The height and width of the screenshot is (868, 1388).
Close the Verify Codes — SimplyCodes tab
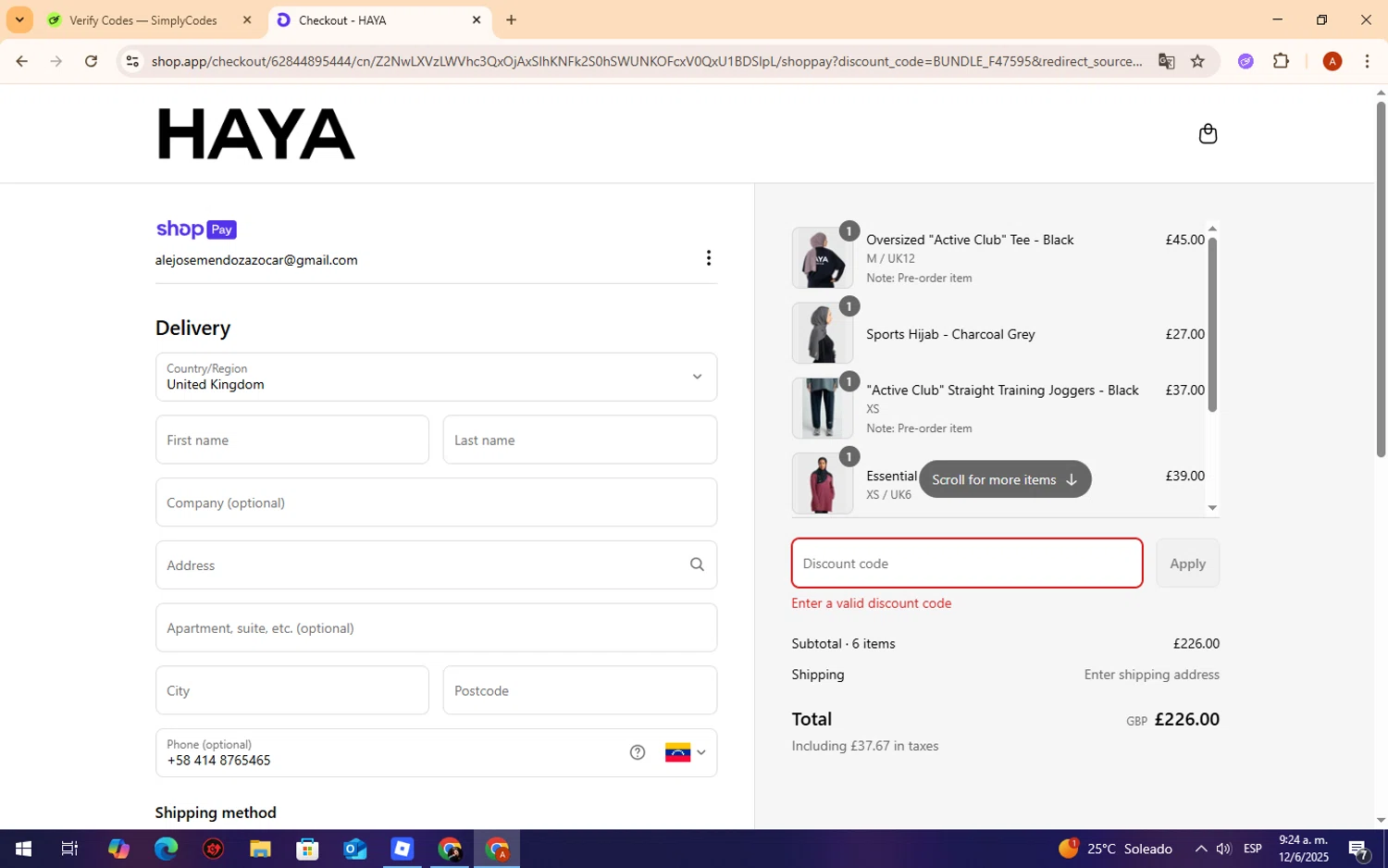pos(247,19)
